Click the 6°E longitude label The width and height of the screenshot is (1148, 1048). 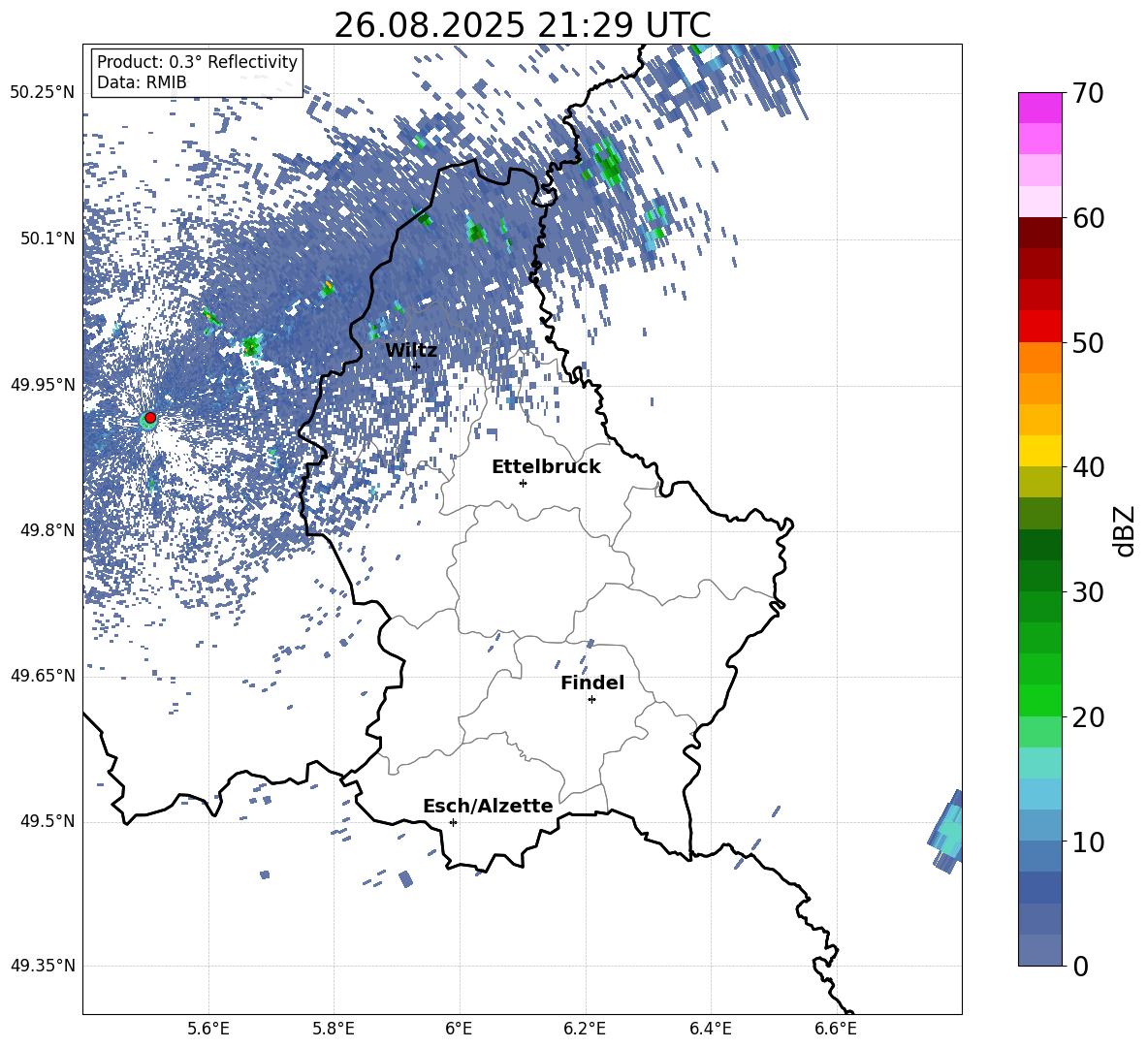[x=459, y=1029]
